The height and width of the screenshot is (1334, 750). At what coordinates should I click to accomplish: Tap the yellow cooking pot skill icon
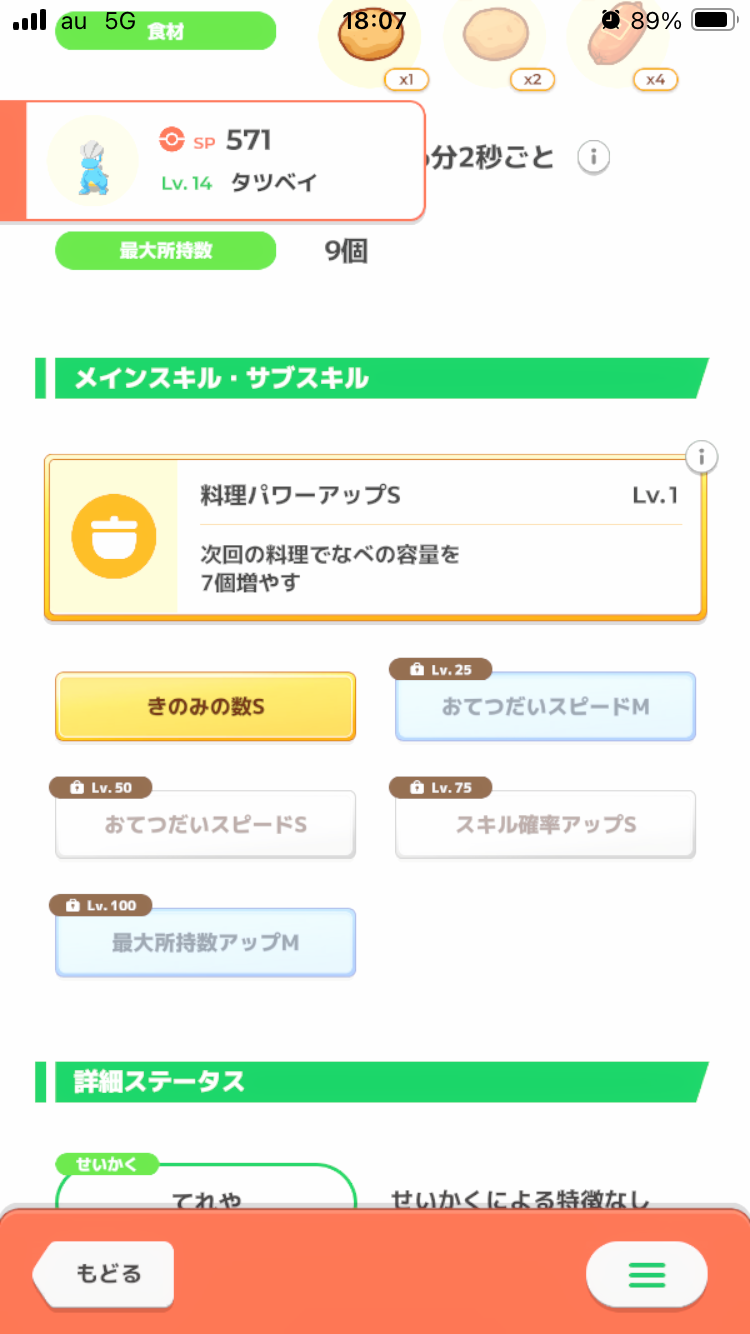click(x=113, y=537)
